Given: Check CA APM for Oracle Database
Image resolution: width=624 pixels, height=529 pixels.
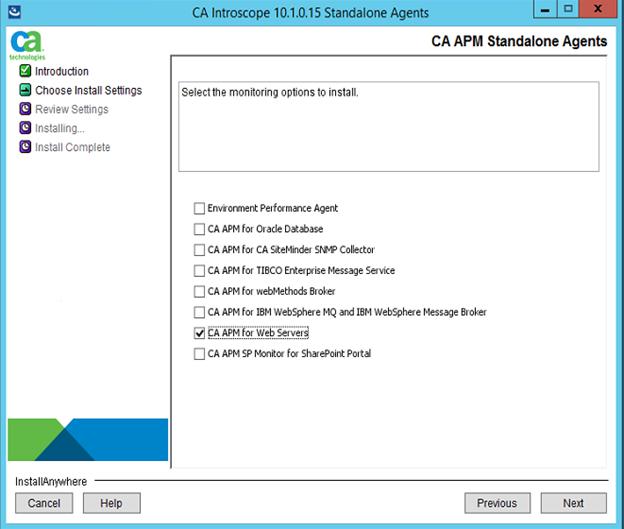Looking at the screenshot, I should (199, 229).
